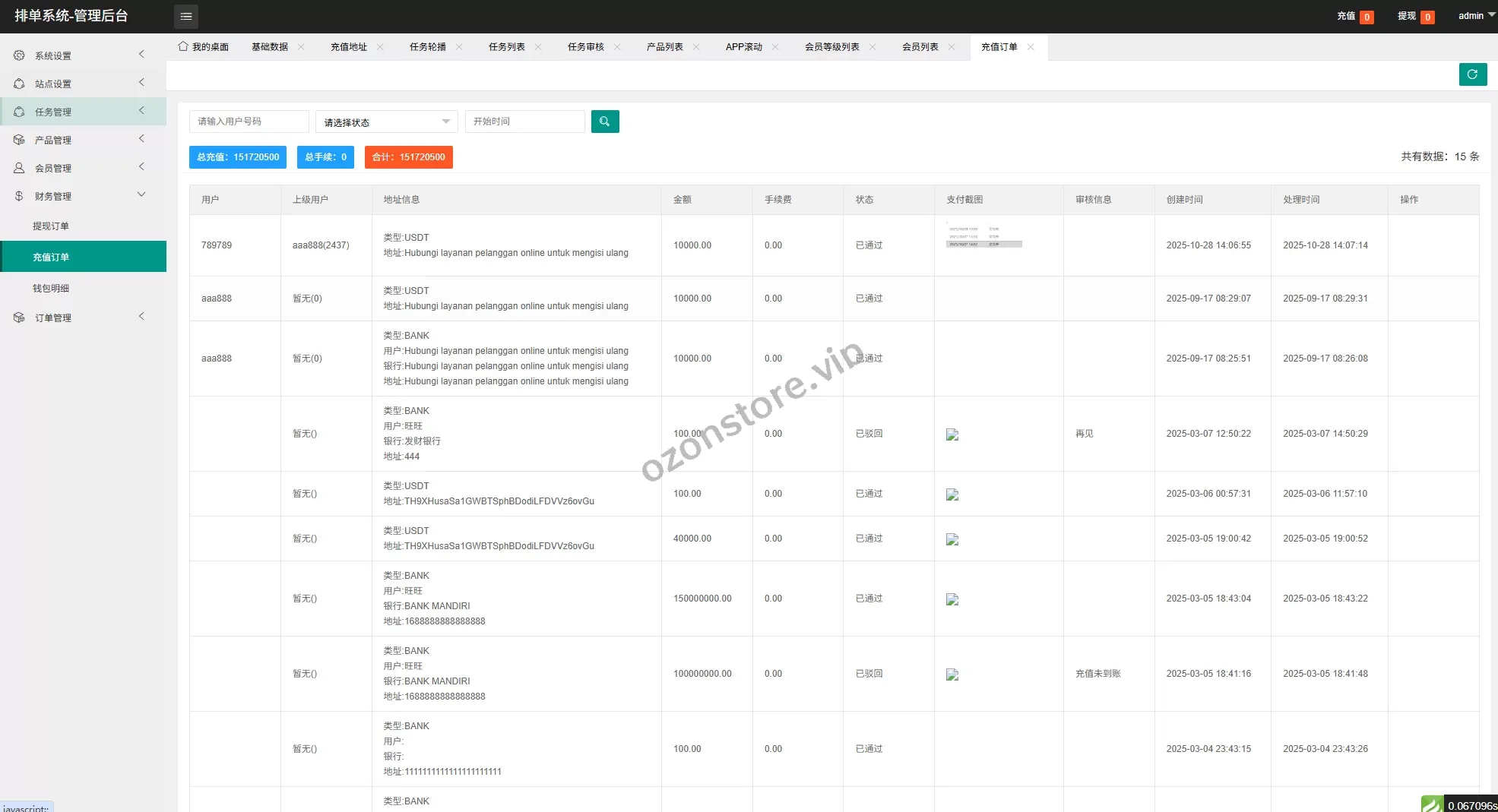Click the hamburger menu collapse icon
Viewport: 1498px width, 812px height.
pos(185,16)
